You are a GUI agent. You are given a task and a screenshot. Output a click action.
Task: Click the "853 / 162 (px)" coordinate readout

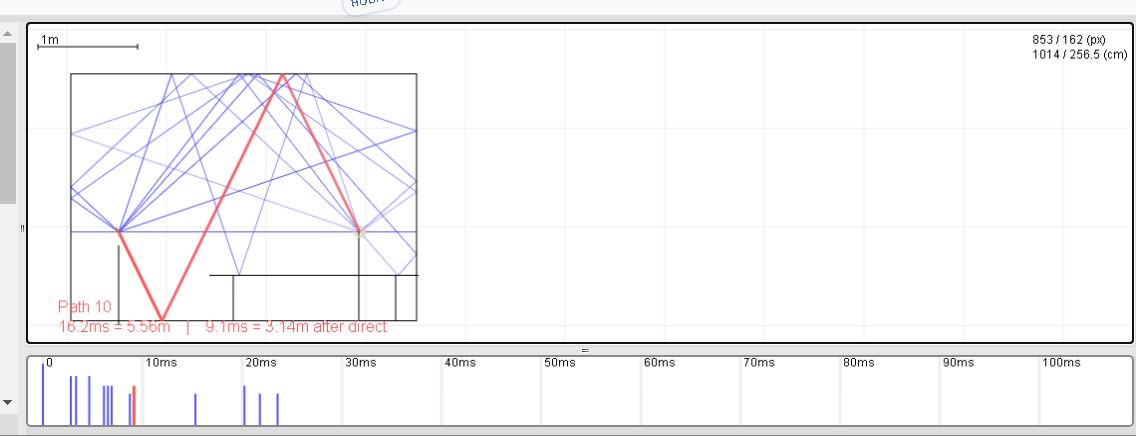[x=1069, y=40]
